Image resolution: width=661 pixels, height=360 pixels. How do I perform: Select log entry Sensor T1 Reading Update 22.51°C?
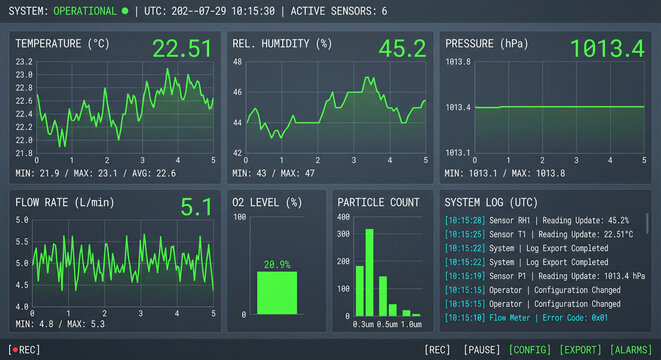(x=539, y=234)
